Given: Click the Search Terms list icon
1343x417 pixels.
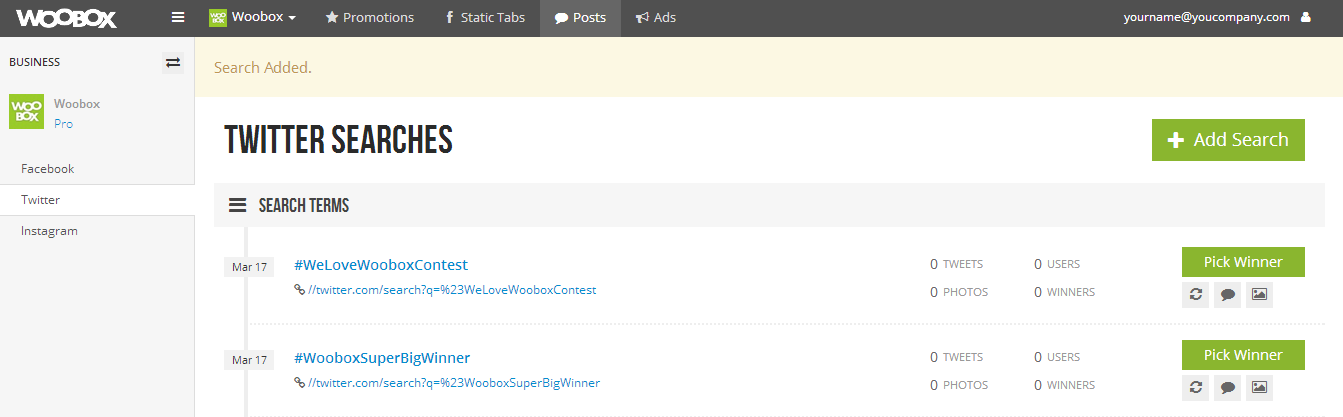Looking at the screenshot, I should pyautogui.click(x=238, y=205).
